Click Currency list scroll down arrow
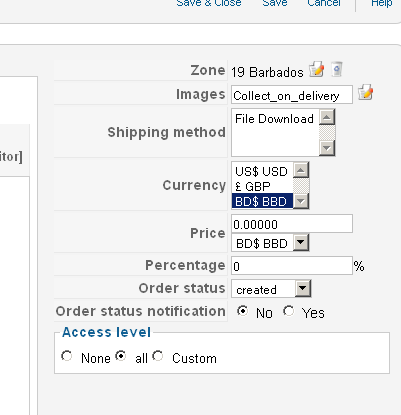The width and height of the screenshot is (401, 415). (x=301, y=201)
